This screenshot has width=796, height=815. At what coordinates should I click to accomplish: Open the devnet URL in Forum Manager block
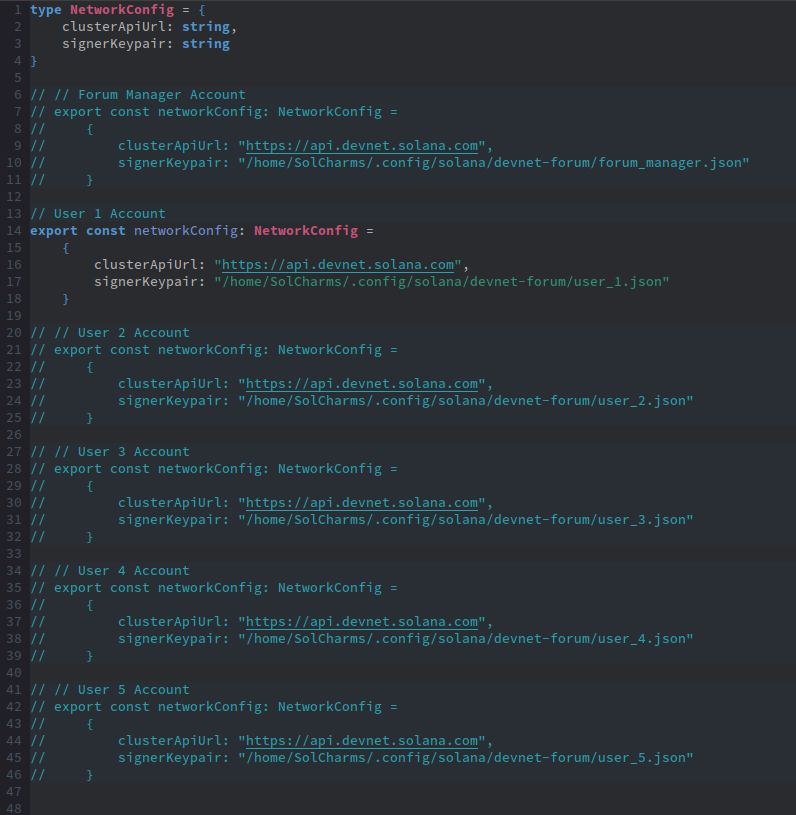(364, 145)
